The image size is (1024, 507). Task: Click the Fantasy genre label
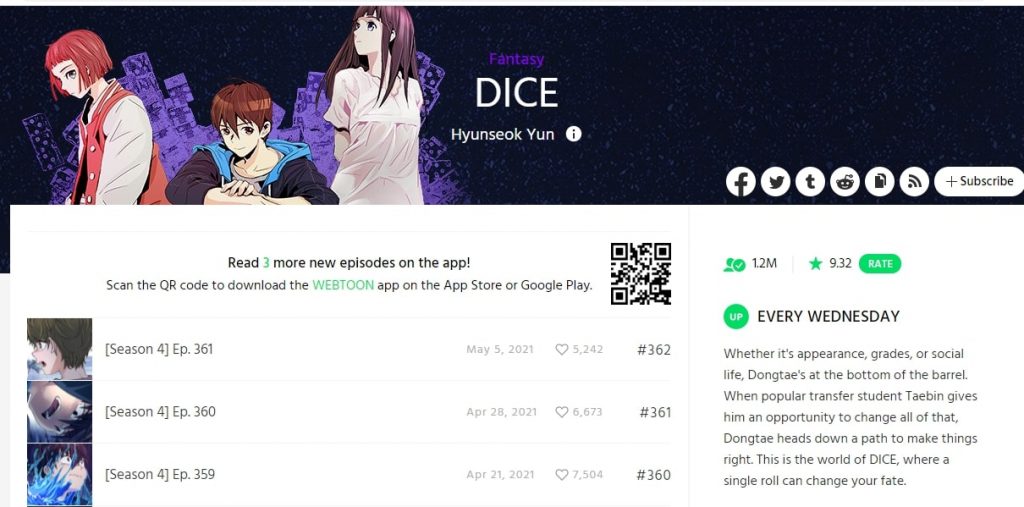pyautogui.click(x=516, y=59)
